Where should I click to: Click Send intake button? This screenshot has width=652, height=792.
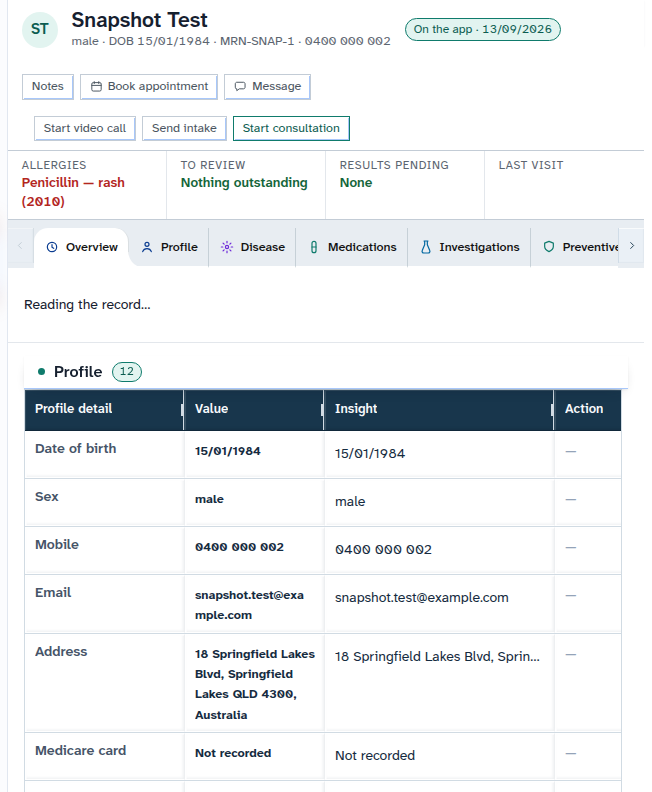(x=184, y=128)
